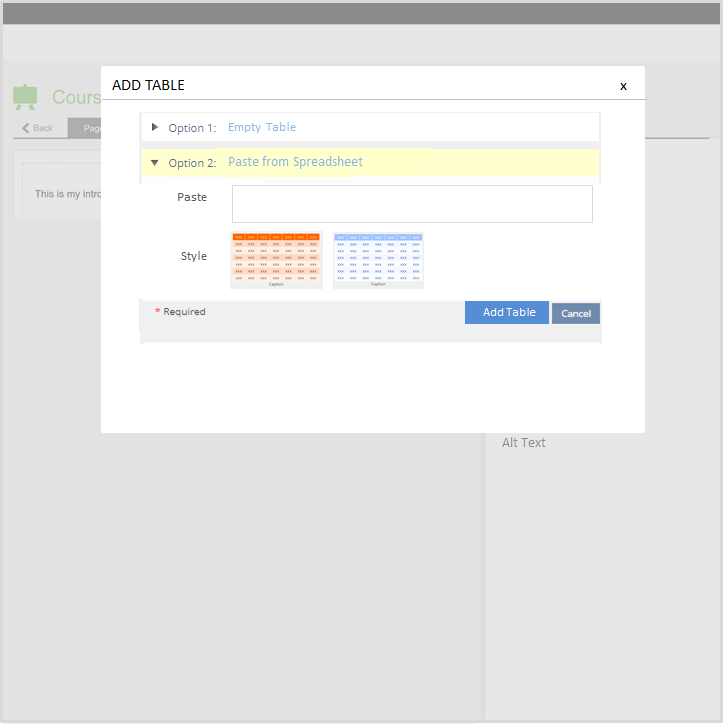
Task: Click the ADD TABLE dialog title
Action: [x=148, y=85]
